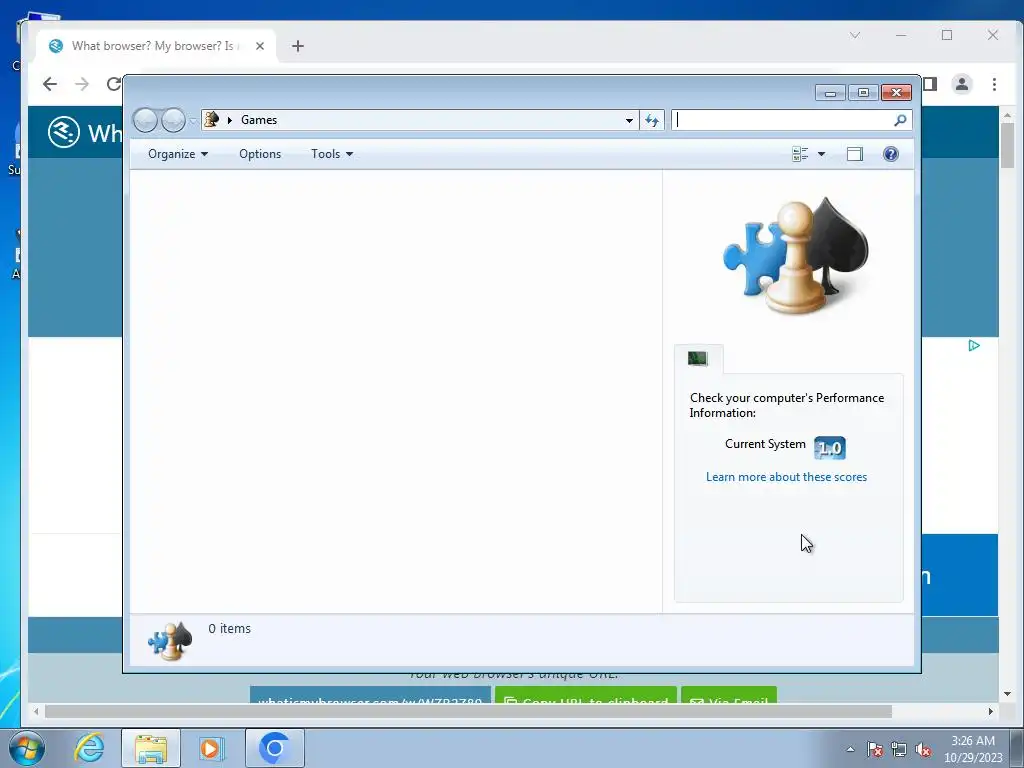This screenshot has width=1024, height=768.
Task: Select the performance tab icon in preview pane
Action: point(698,359)
